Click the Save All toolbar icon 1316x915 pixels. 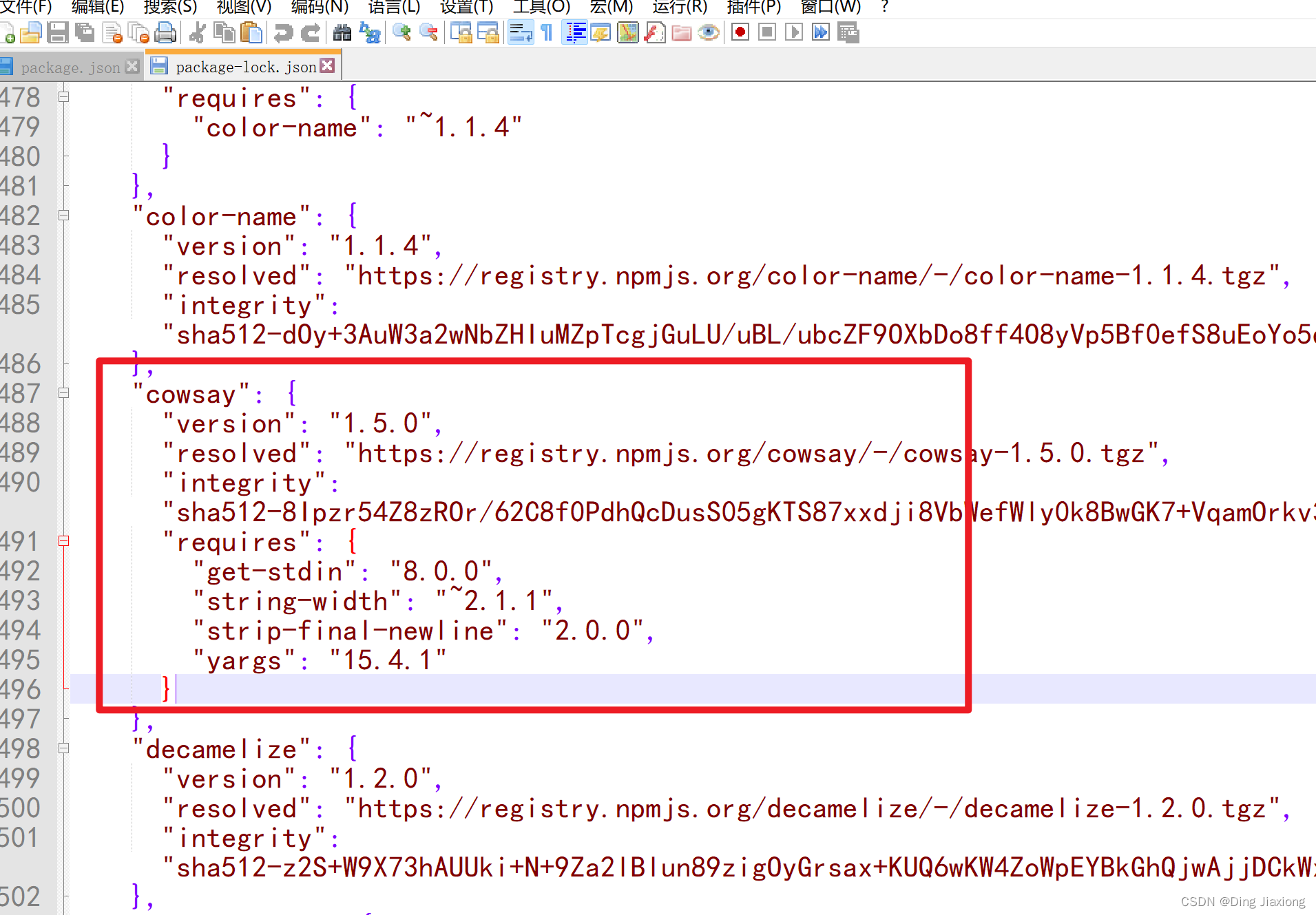(x=85, y=32)
